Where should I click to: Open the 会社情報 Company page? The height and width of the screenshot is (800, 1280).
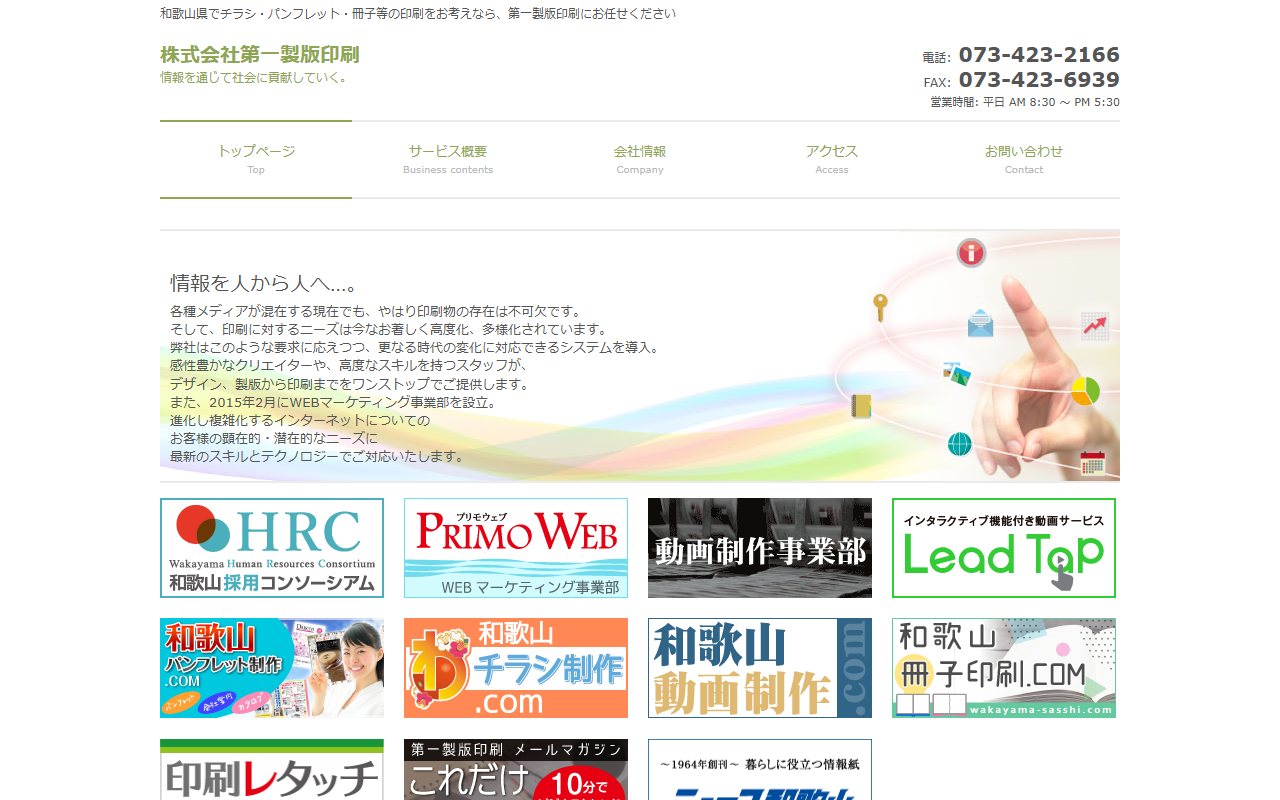click(640, 159)
